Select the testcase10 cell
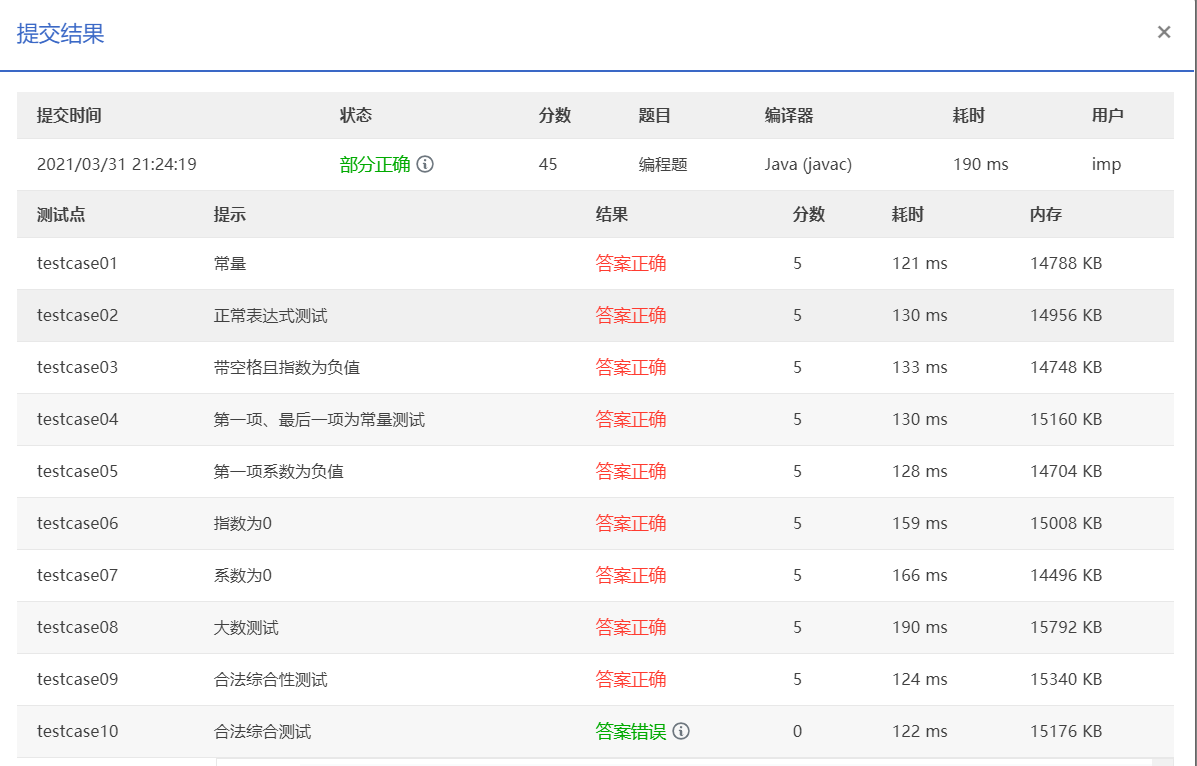Screen dimensions: 1197x766 [77, 731]
